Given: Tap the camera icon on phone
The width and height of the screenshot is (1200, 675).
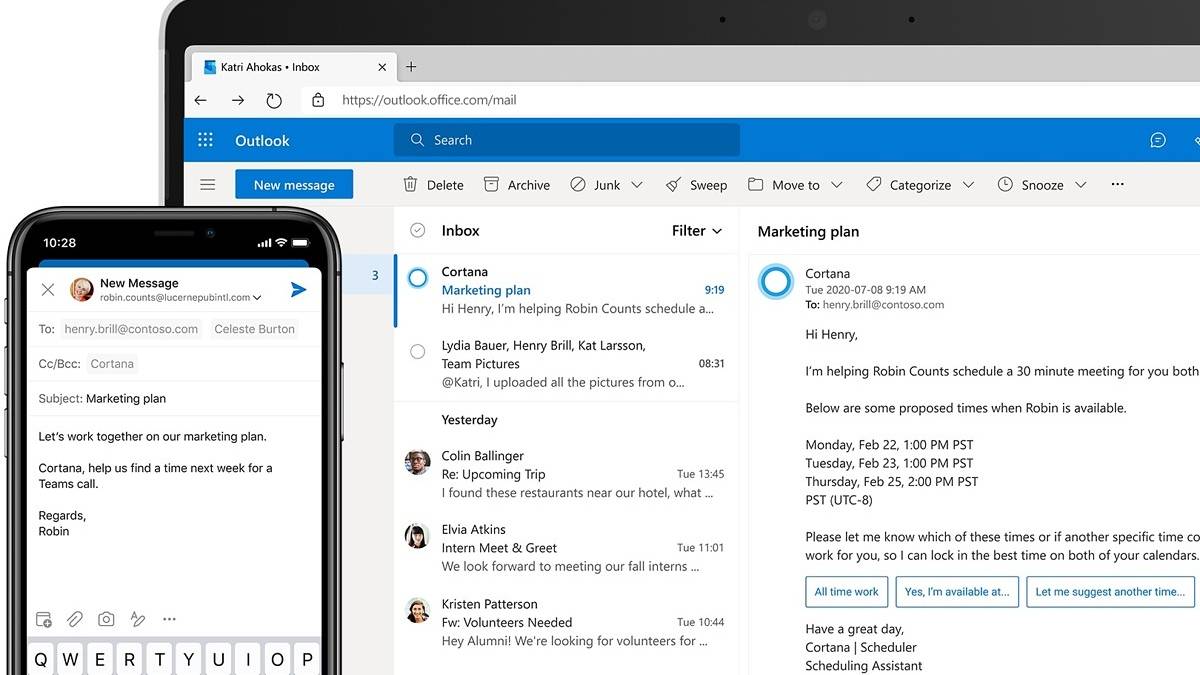Looking at the screenshot, I should [106, 619].
